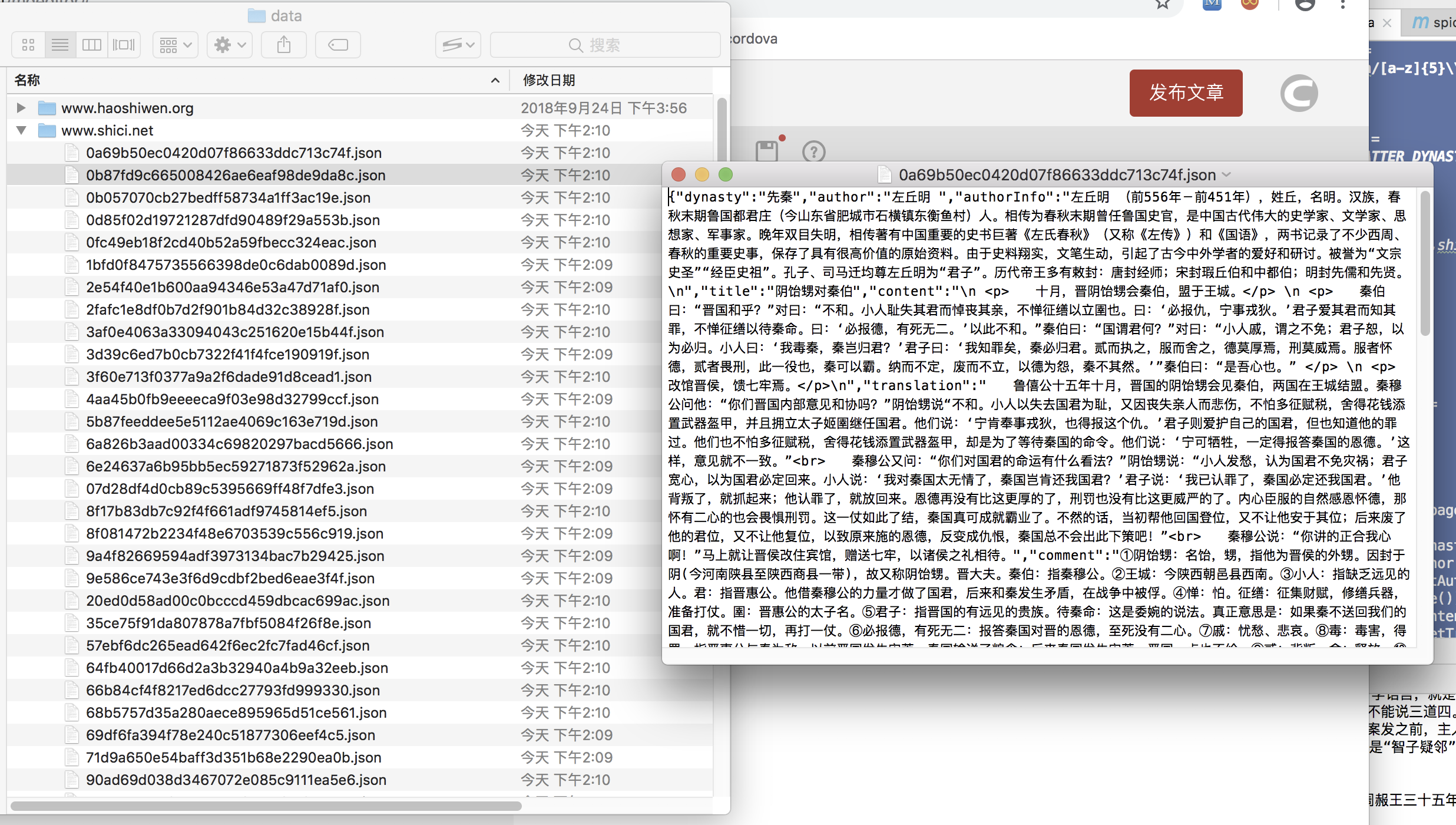1456x825 pixels.
Task: Open the action gear dropdown menu
Action: 230,45
